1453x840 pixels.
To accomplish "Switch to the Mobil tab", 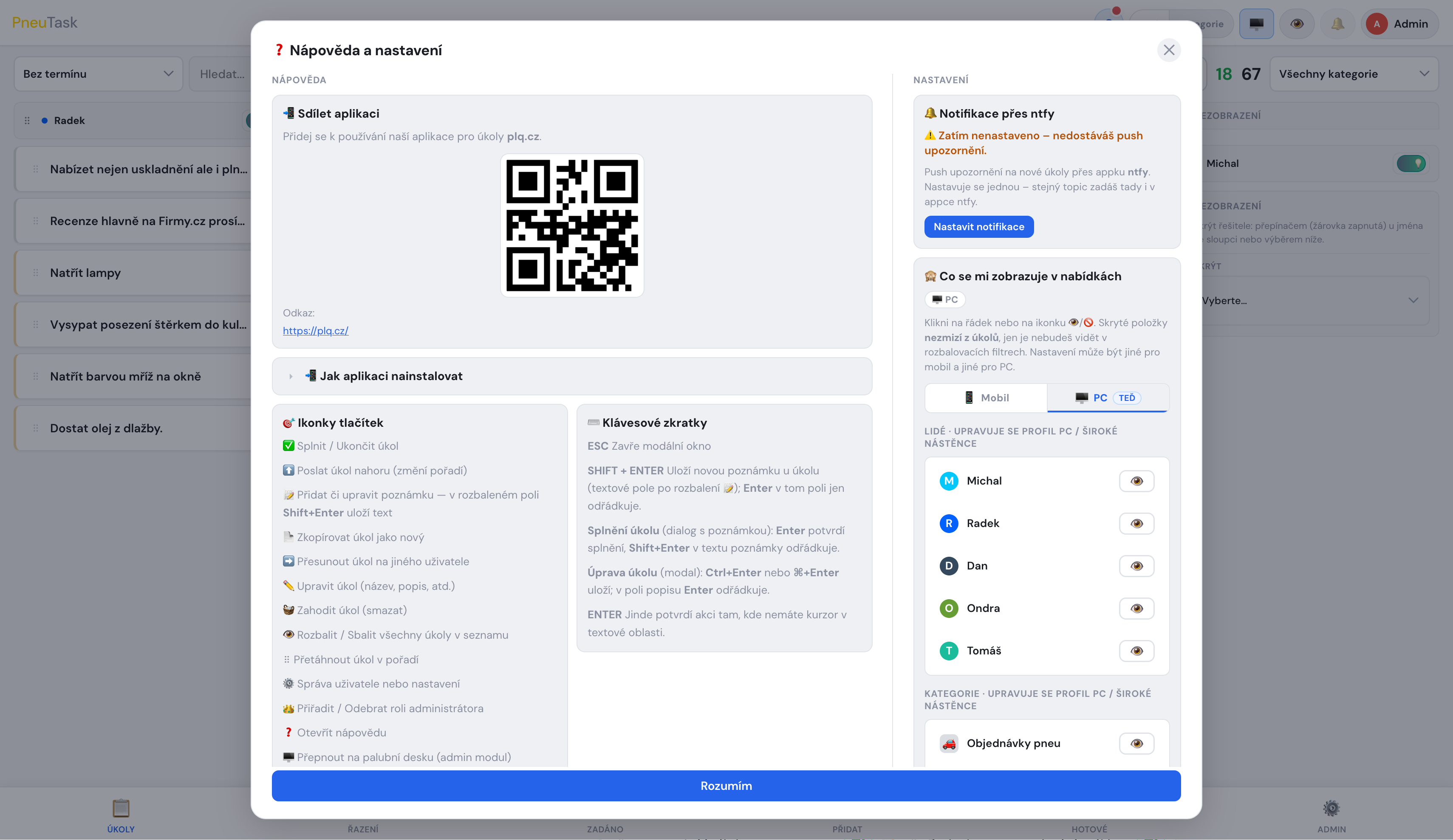I will (x=986, y=397).
